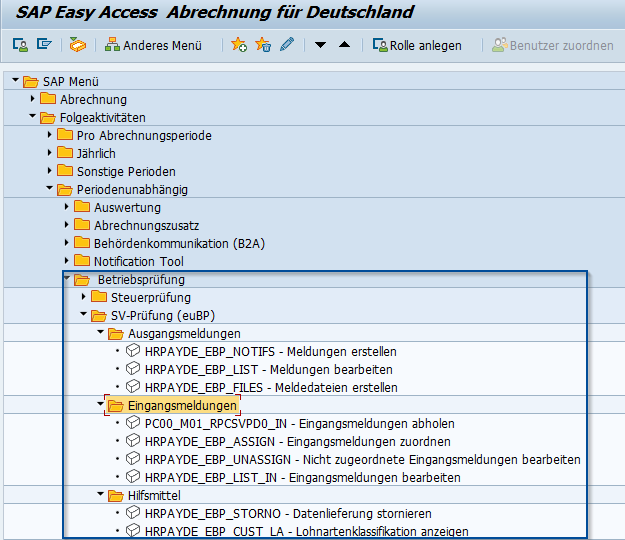Image resolution: width=625 pixels, height=540 pixels.
Task: Open SAP Business Workplace icon
Action: coord(77,45)
